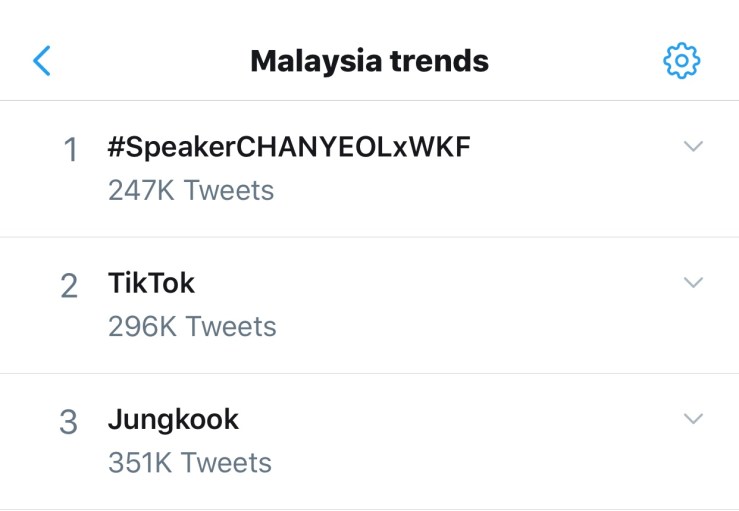This screenshot has height=511, width=739.
Task: Tap the word Tweets under #SpeakerCHANYEOLxWKF
Action: (228, 190)
